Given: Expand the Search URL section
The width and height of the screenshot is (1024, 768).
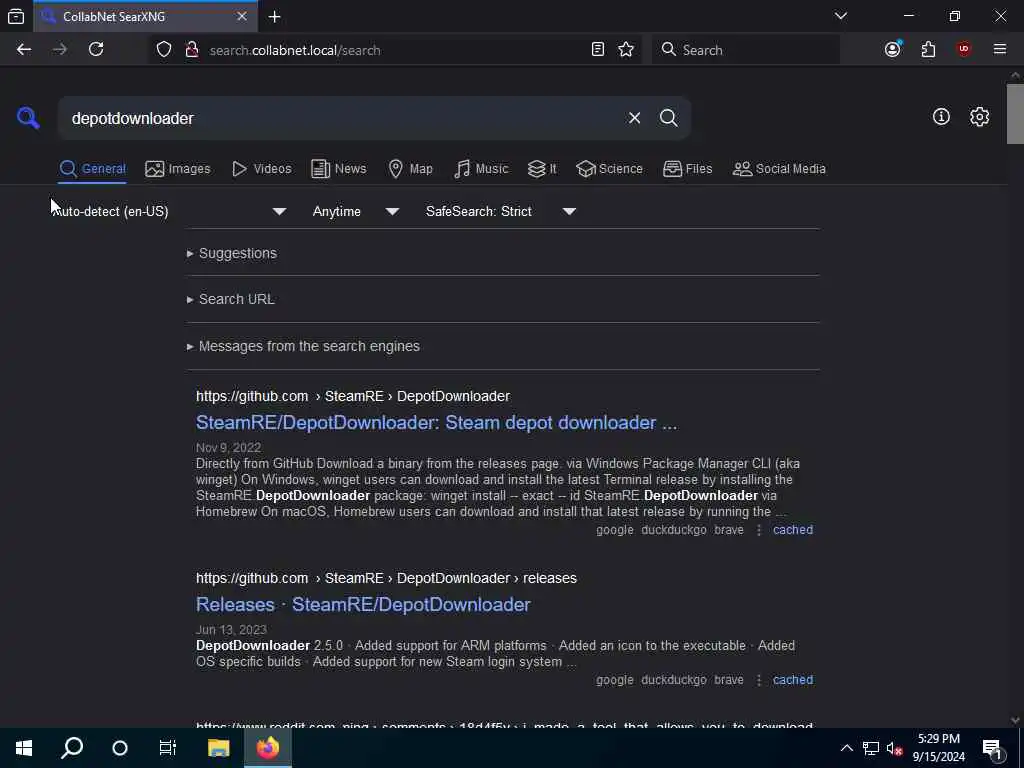Looking at the screenshot, I should click(231, 299).
